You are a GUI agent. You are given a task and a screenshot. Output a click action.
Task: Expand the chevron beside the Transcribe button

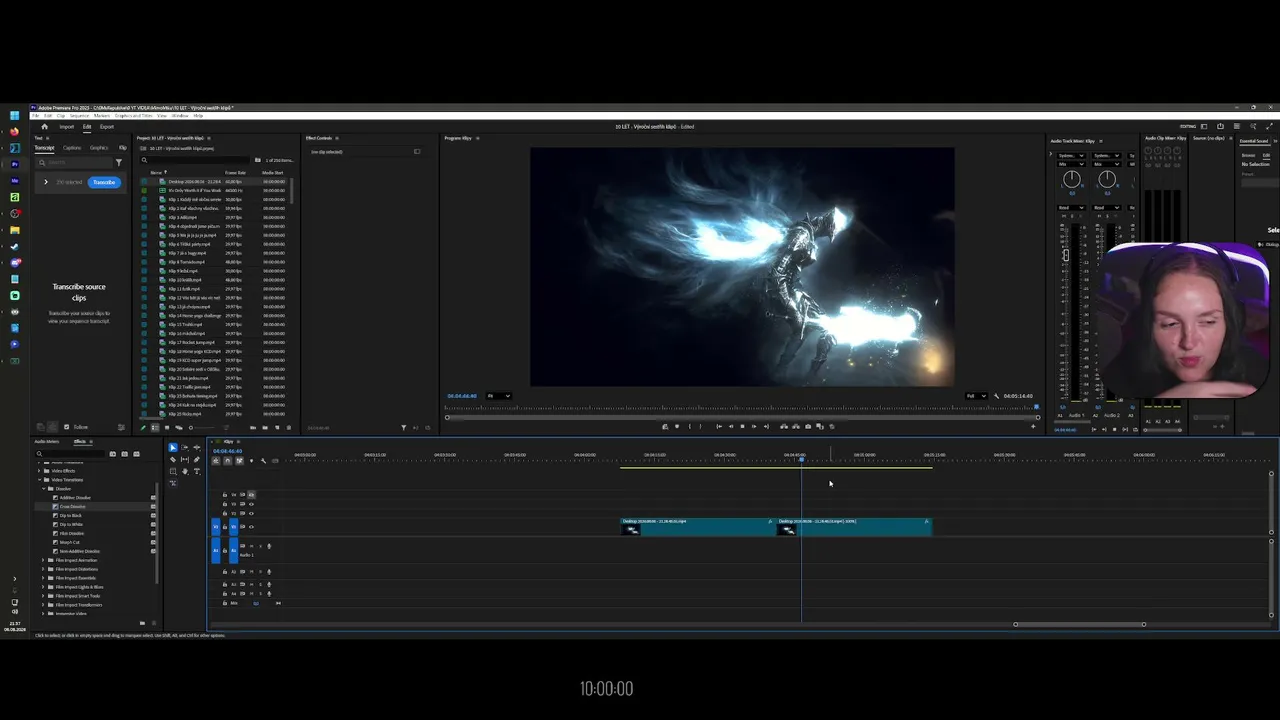(46, 182)
